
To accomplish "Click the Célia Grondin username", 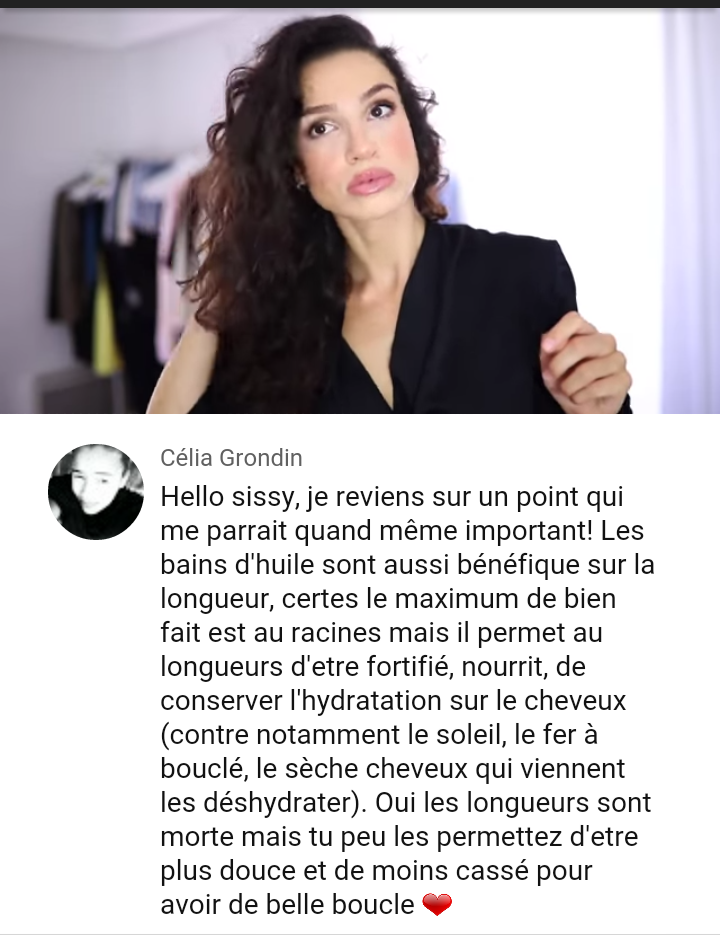I will click(231, 458).
